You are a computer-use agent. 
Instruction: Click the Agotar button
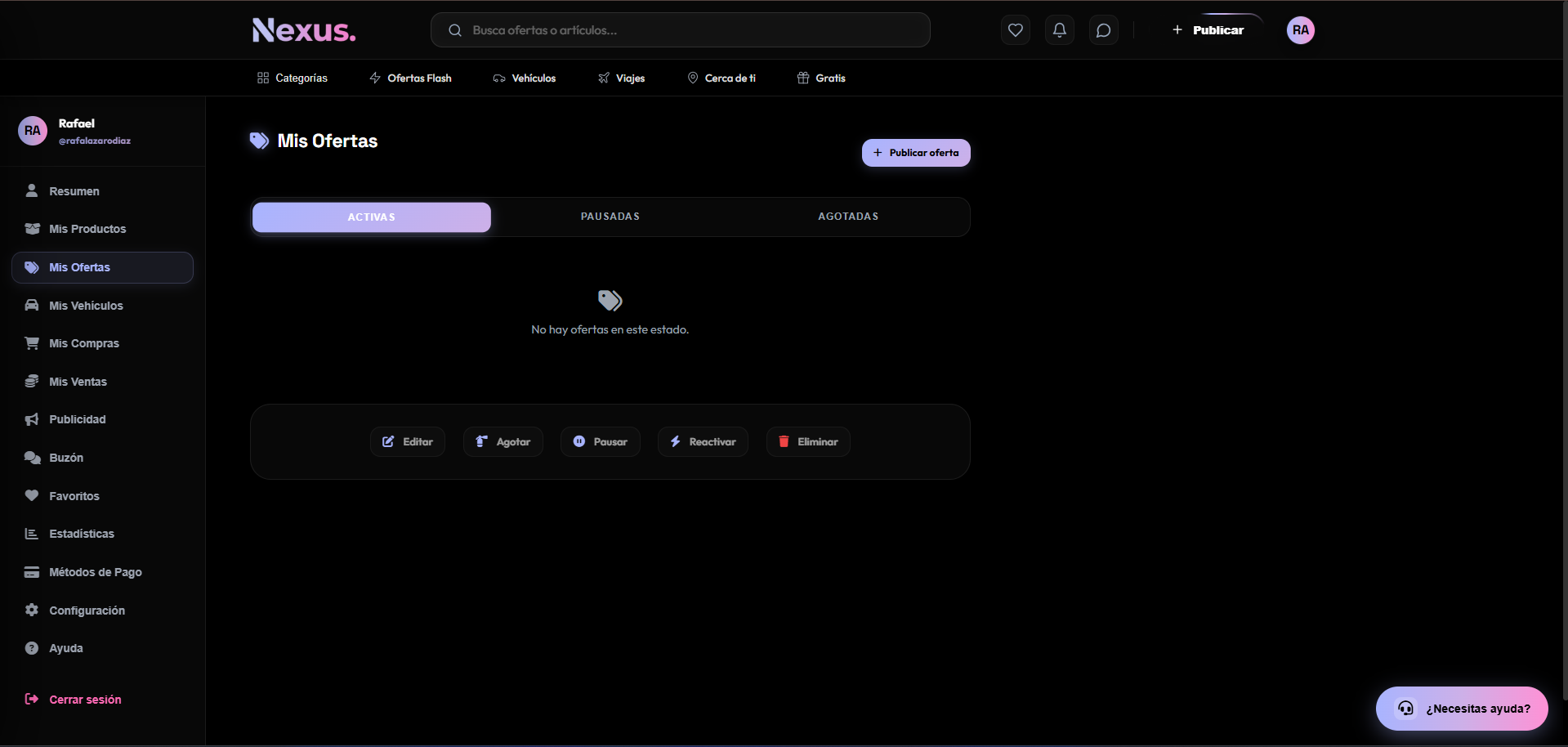[503, 441]
